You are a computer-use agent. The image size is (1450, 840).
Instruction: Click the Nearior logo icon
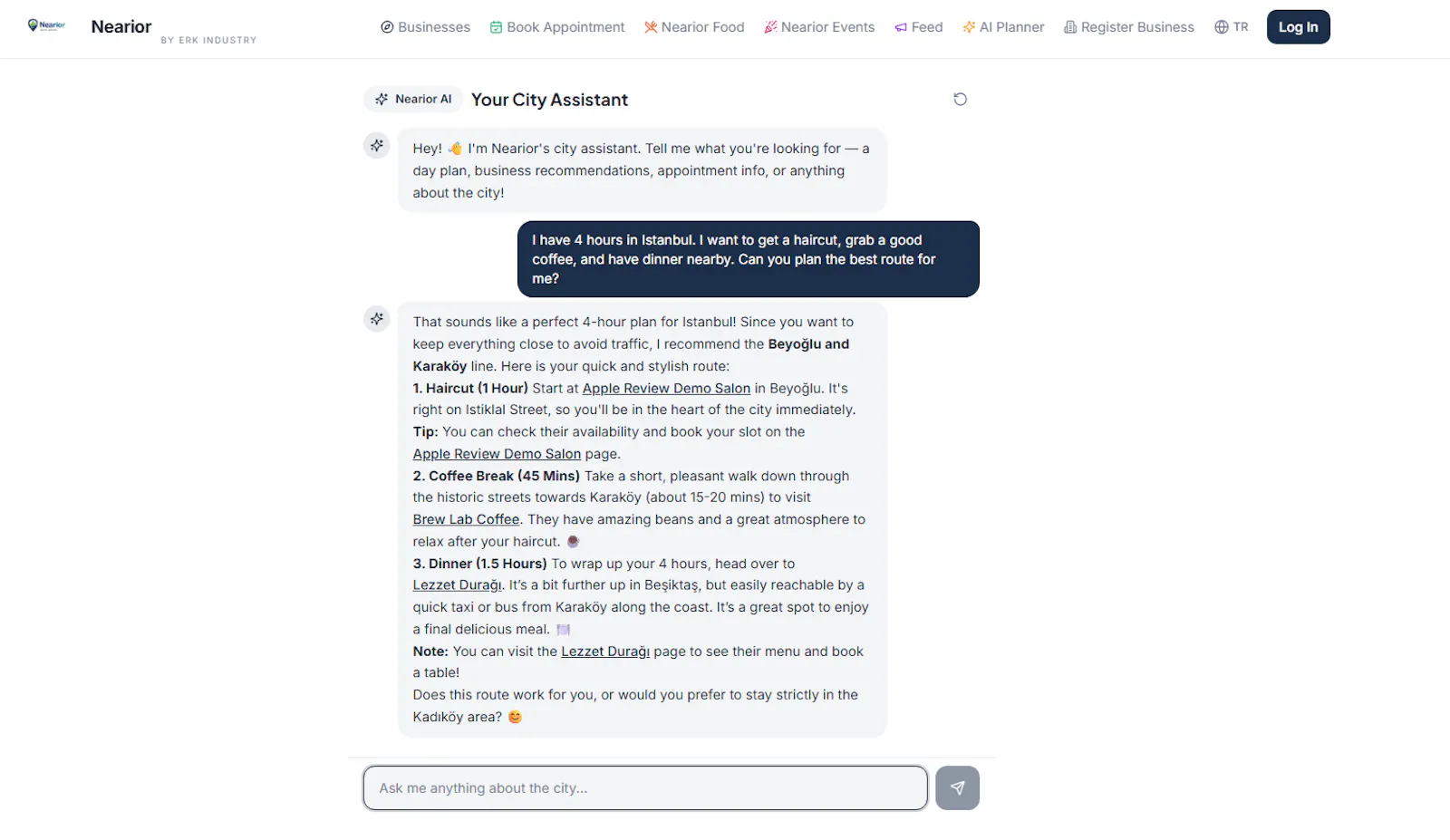coord(46,25)
